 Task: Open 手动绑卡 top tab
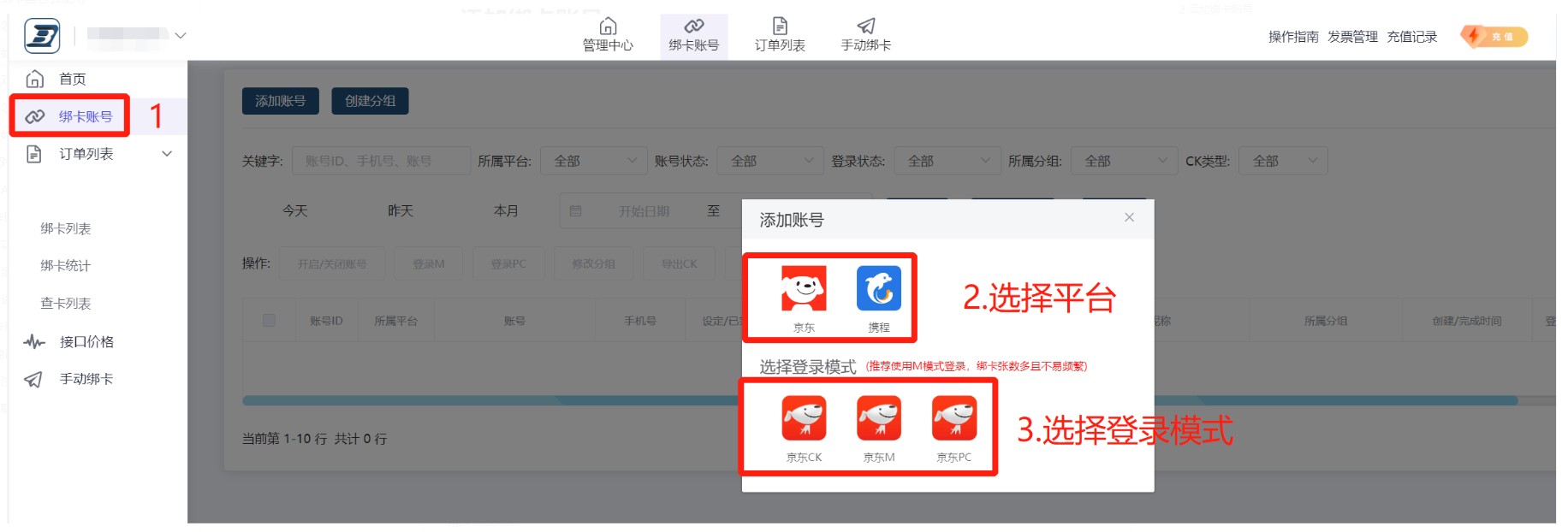point(865,35)
